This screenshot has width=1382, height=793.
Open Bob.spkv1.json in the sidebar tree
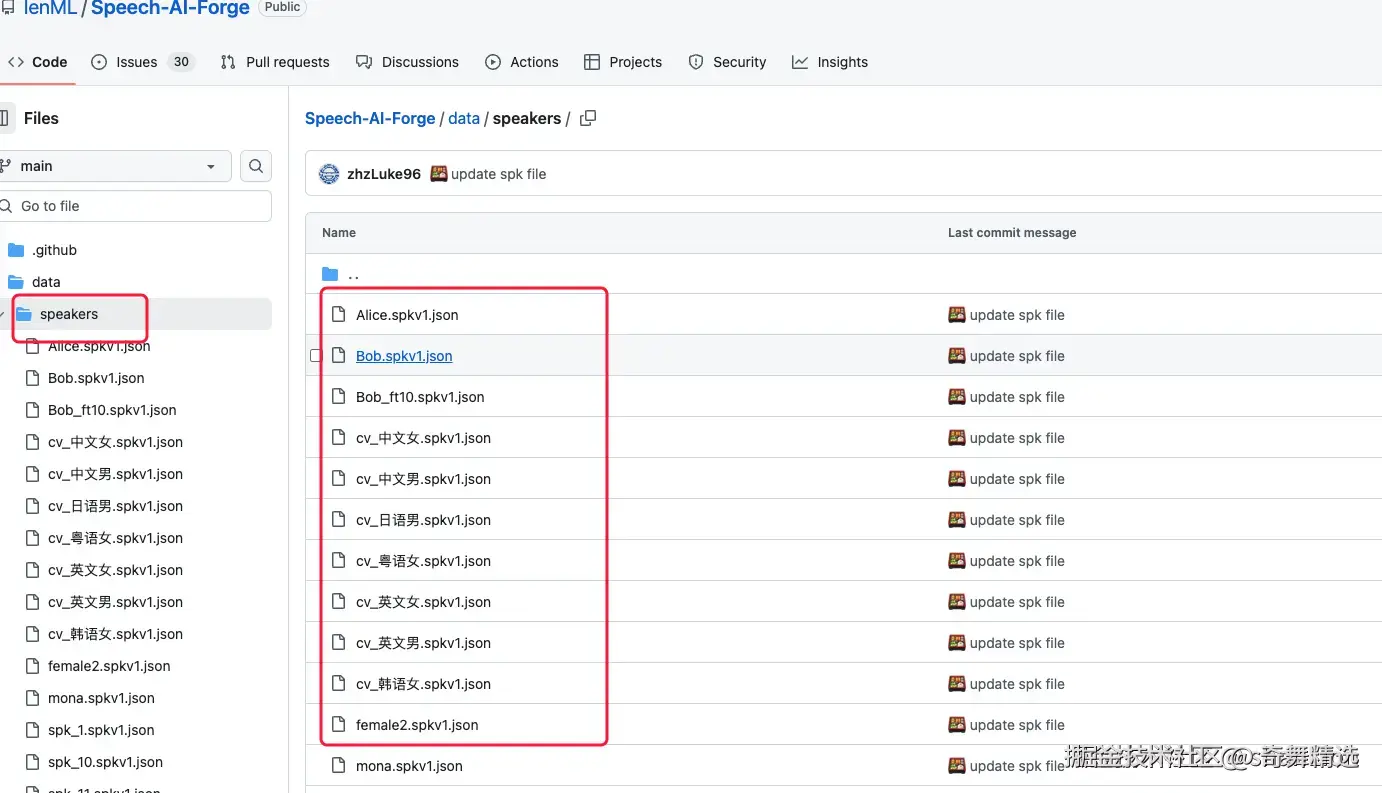coord(96,378)
